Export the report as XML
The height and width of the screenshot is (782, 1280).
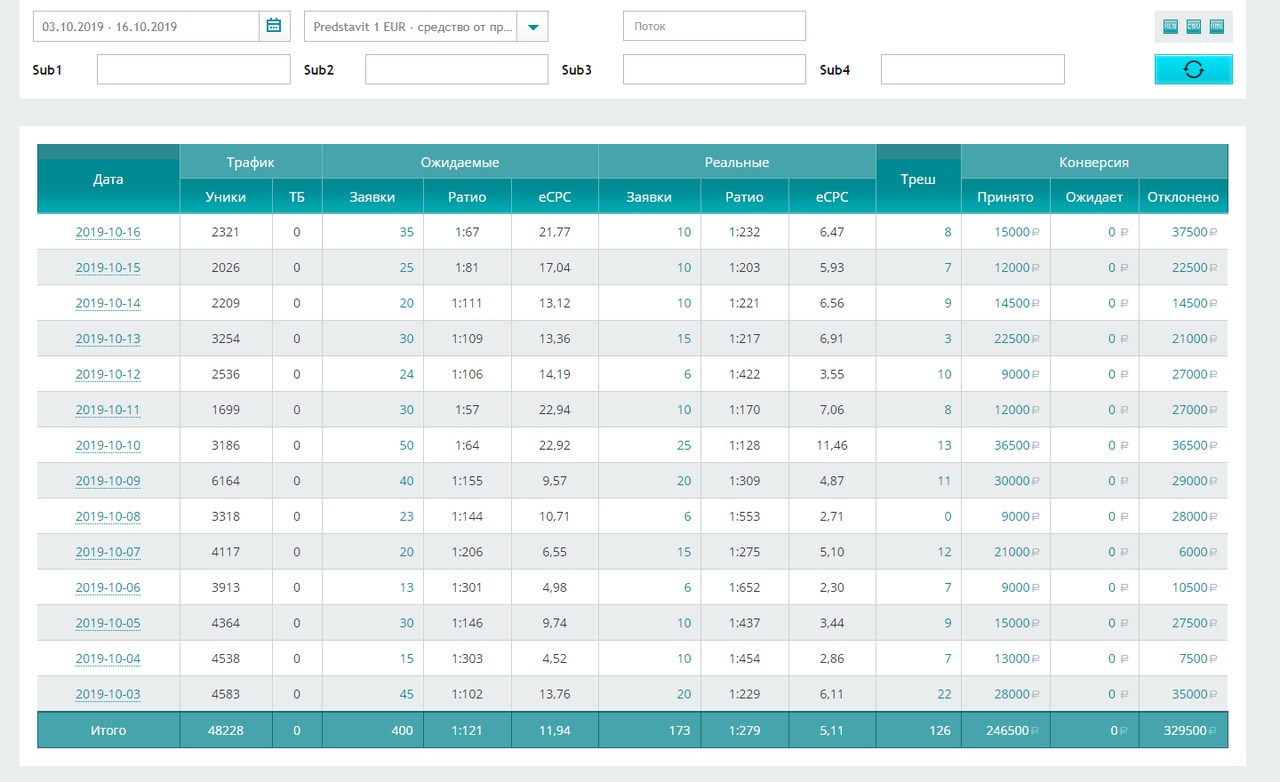[1216, 27]
